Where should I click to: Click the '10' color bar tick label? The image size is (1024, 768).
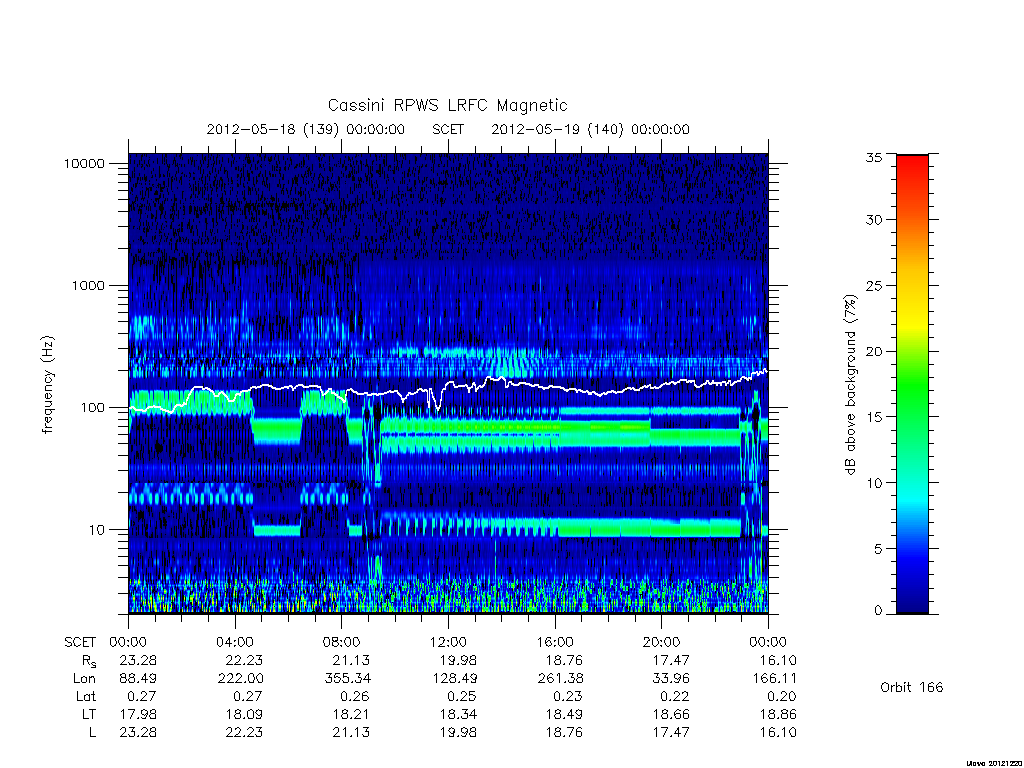873,483
